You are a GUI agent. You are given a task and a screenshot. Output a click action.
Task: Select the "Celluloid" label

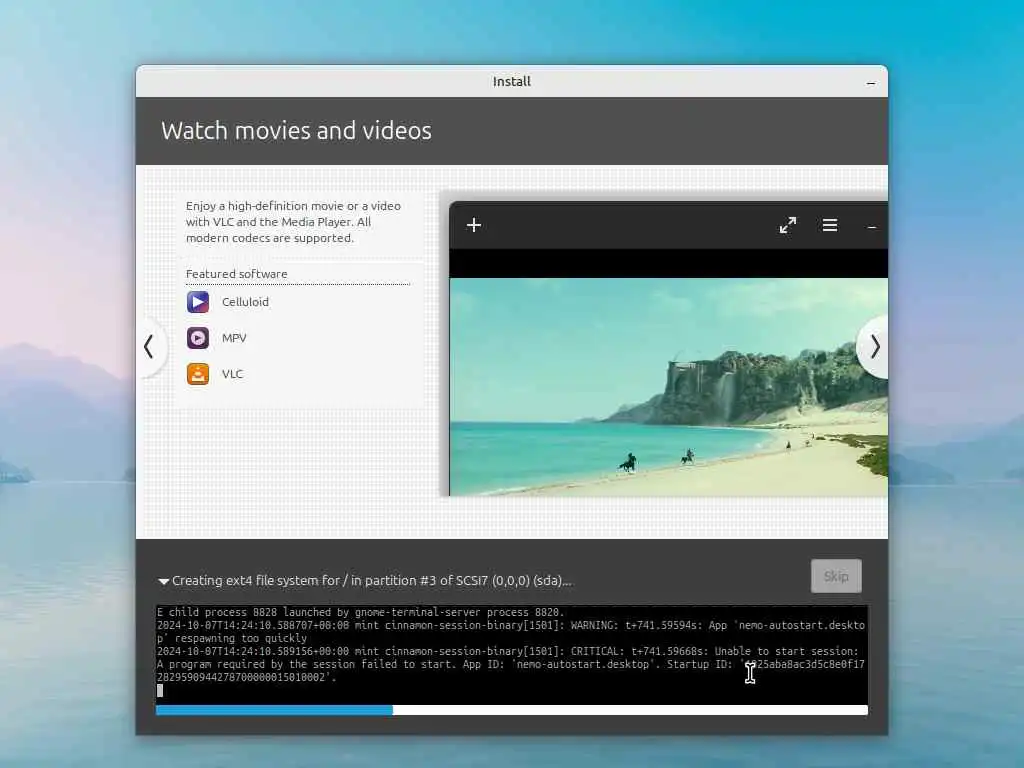(245, 302)
